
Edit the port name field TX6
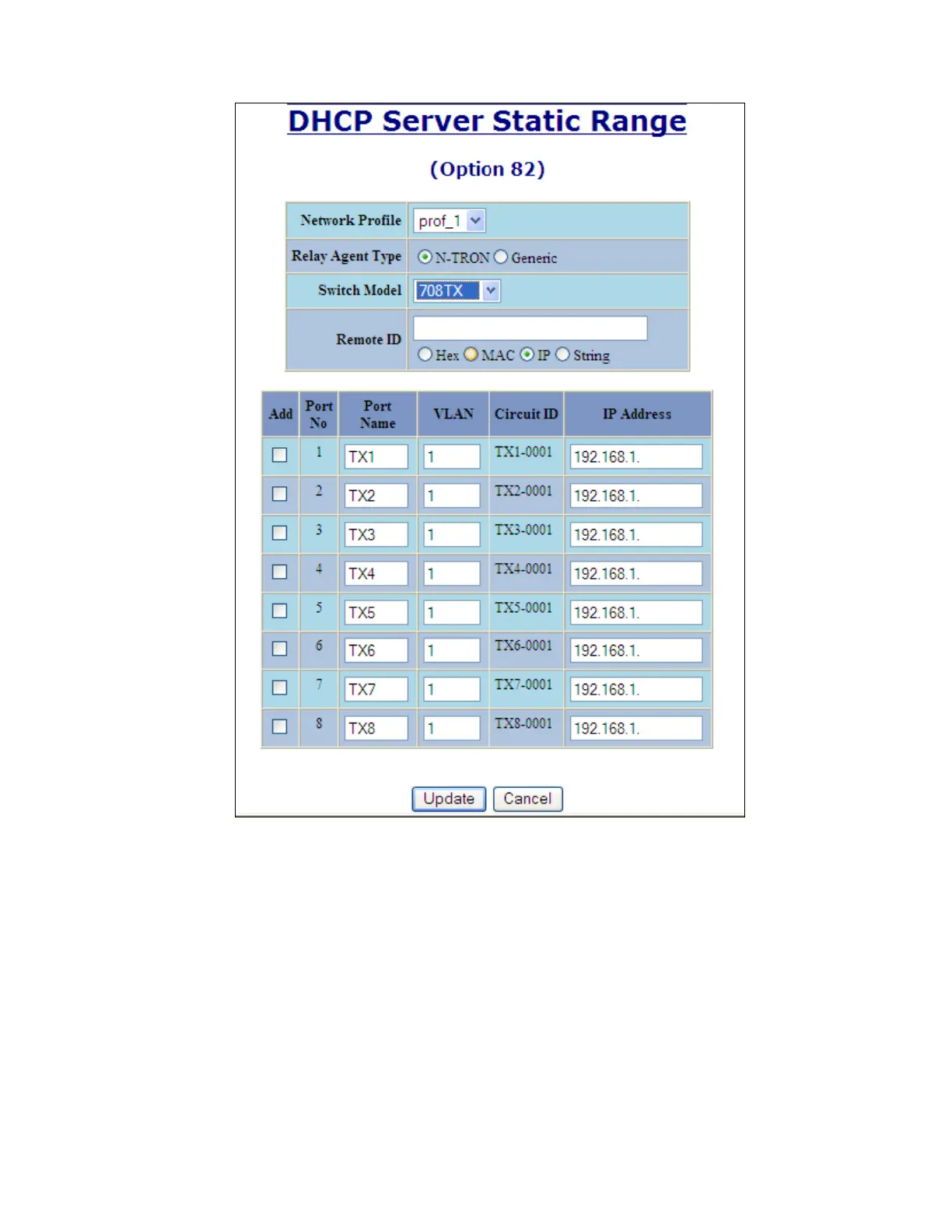coord(376,650)
